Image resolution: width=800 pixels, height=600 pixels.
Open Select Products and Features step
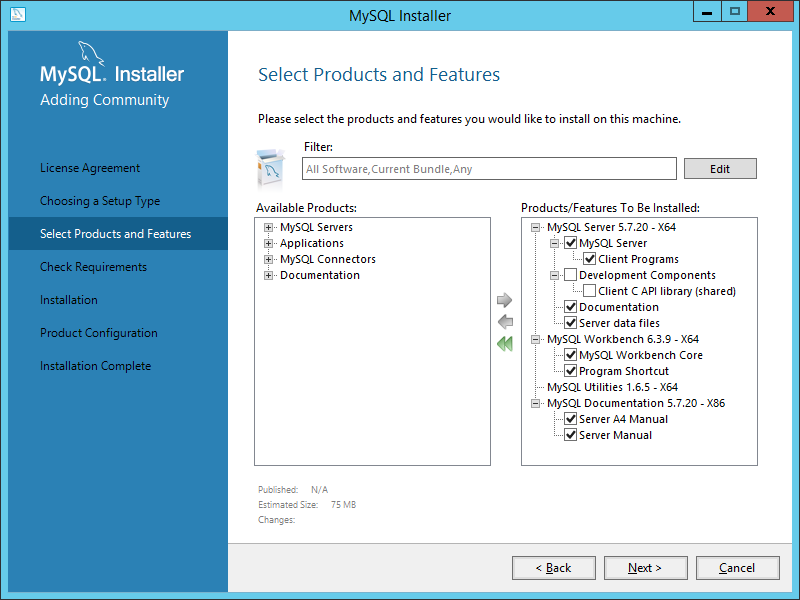[118, 234]
